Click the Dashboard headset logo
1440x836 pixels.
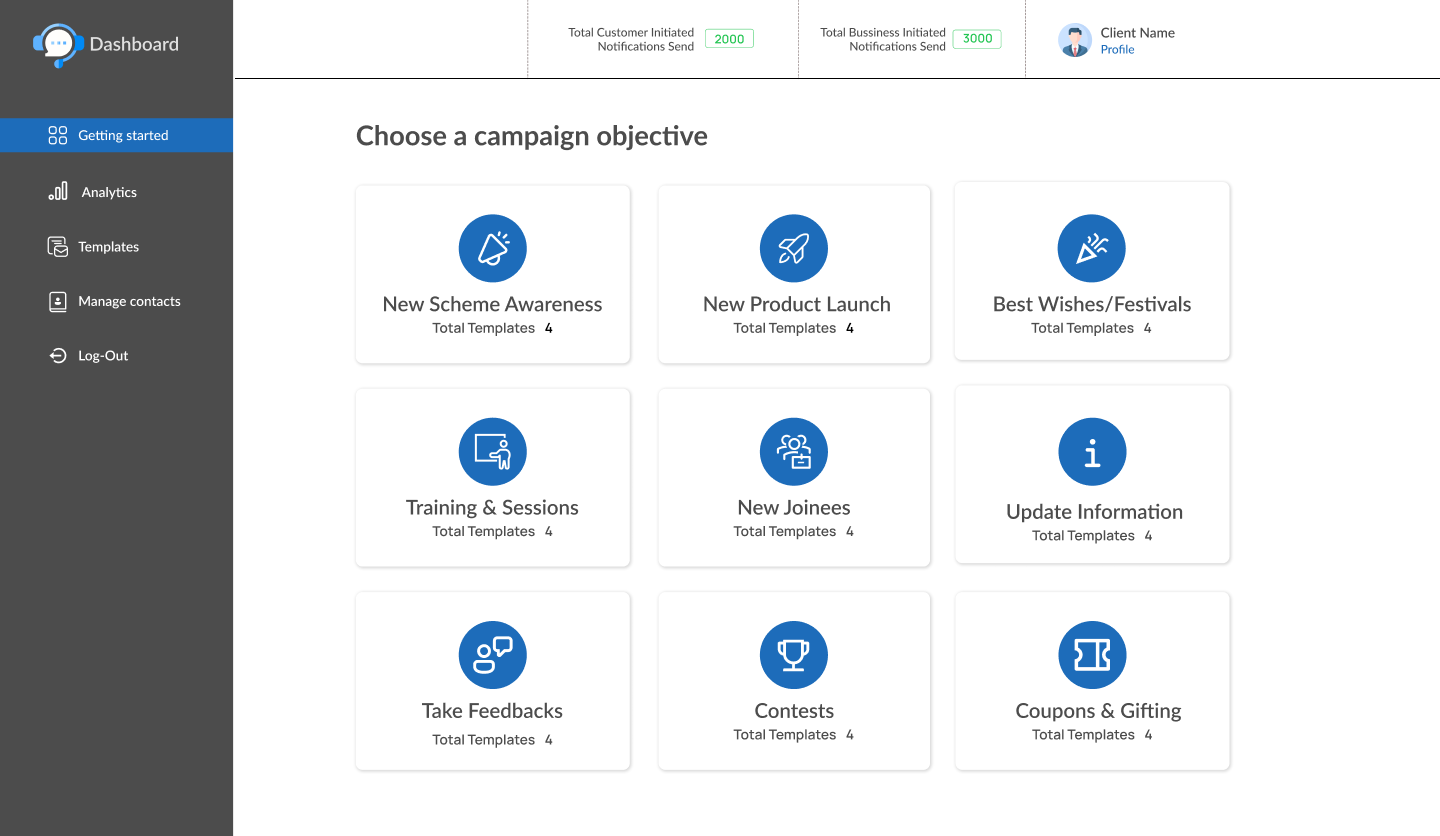58,44
